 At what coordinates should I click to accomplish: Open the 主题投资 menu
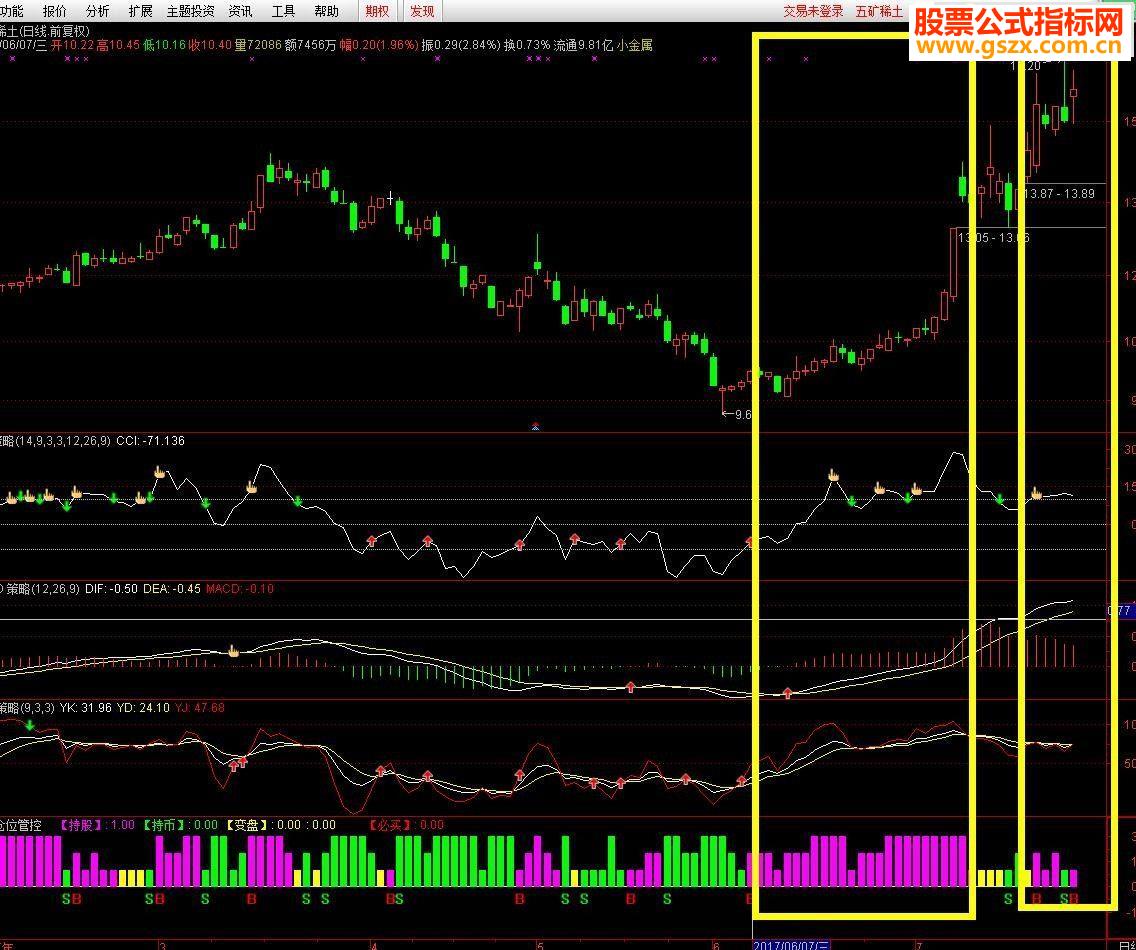[x=191, y=11]
